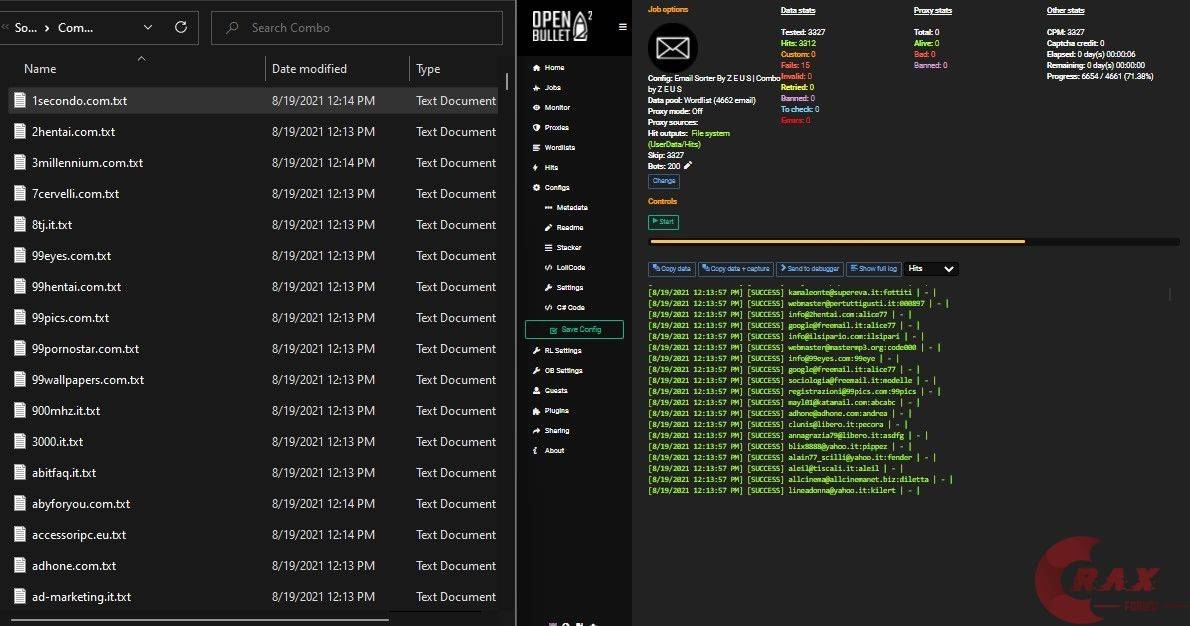Select file 99eyes.com.txt

pos(253,256)
